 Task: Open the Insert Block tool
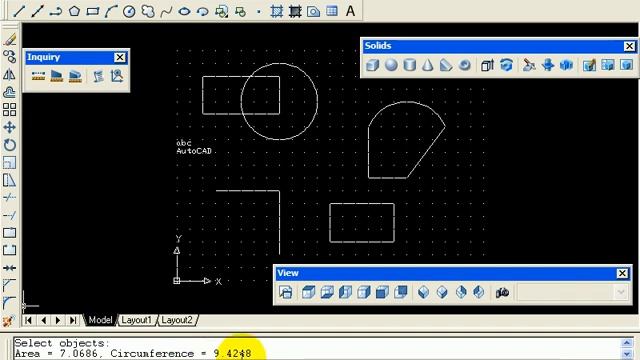pos(222,11)
